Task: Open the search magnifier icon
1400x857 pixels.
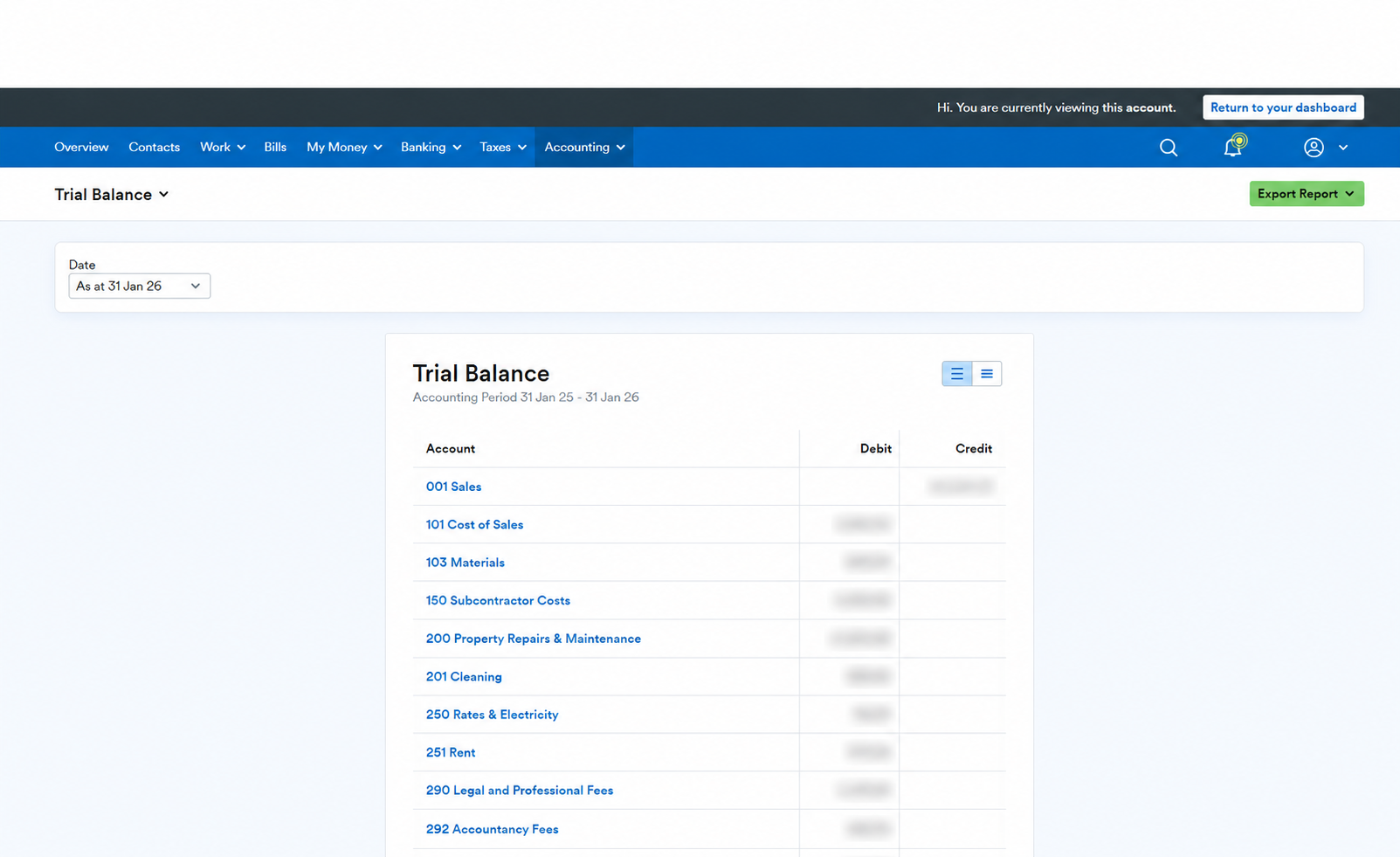Action: tap(1168, 148)
